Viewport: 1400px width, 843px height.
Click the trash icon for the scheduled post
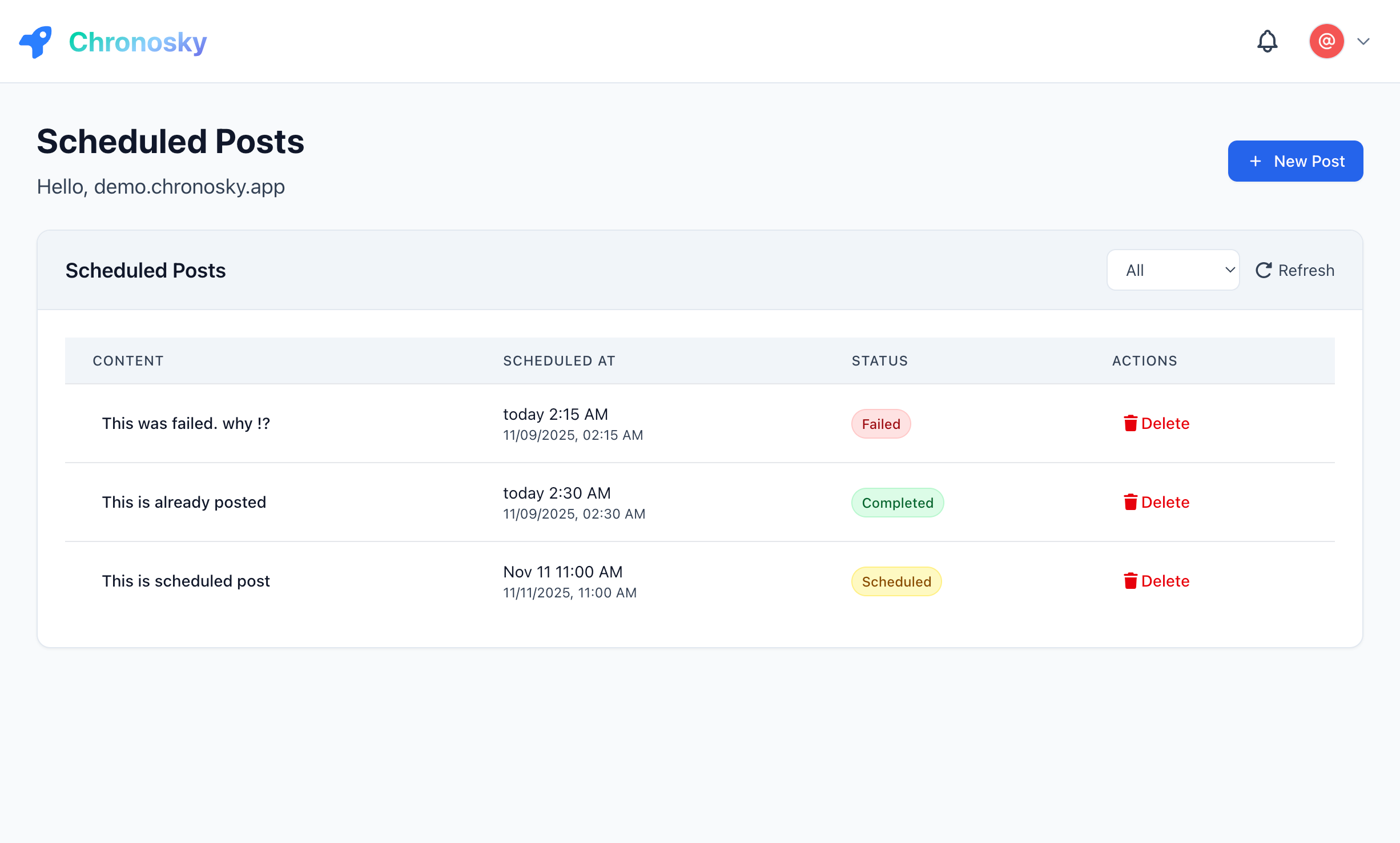(1132, 580)
